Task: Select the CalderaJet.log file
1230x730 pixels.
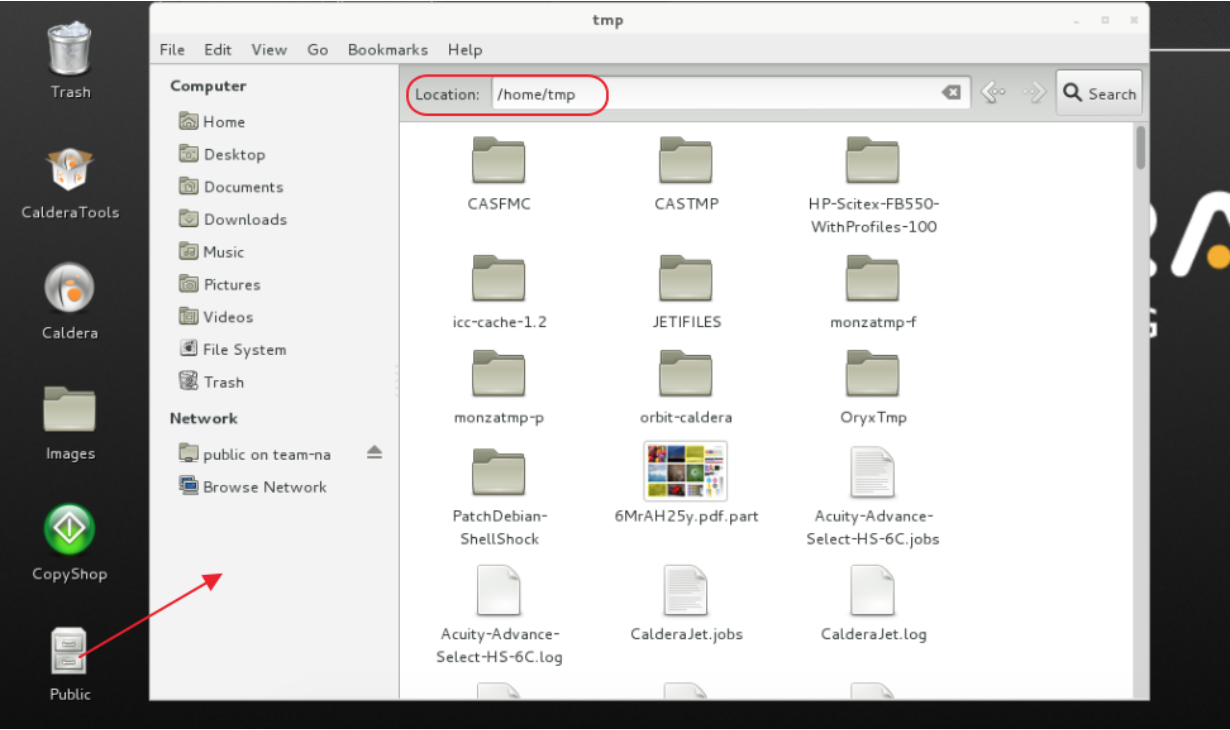Action: click(873, 591)
